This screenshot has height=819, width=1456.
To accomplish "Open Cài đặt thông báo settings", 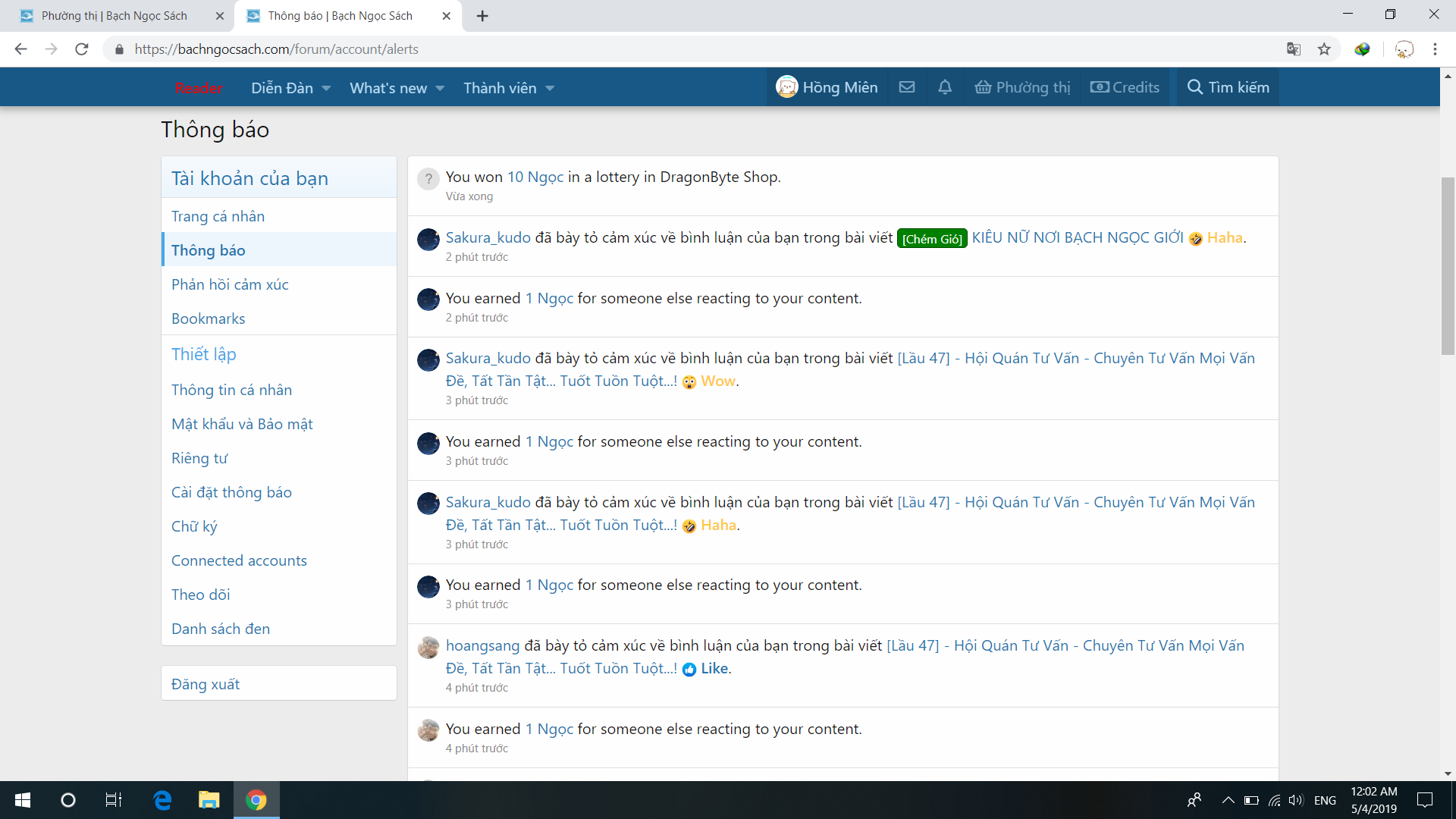I will [x=231, y=492].
